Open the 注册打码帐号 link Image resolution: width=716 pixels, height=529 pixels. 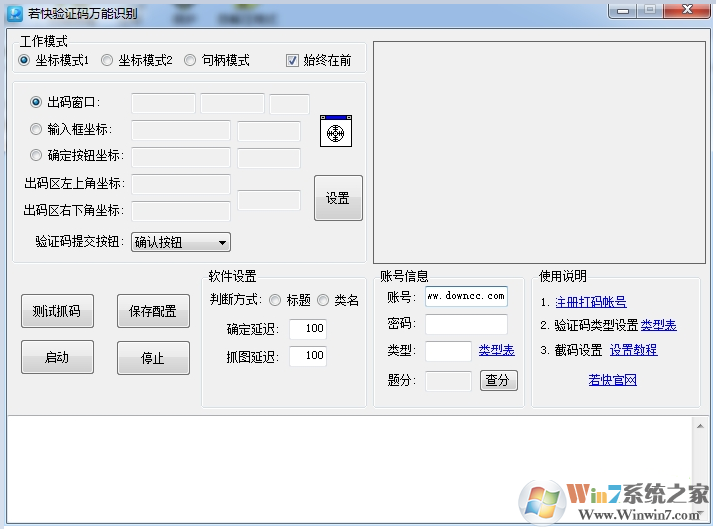[x=591, y=302]
